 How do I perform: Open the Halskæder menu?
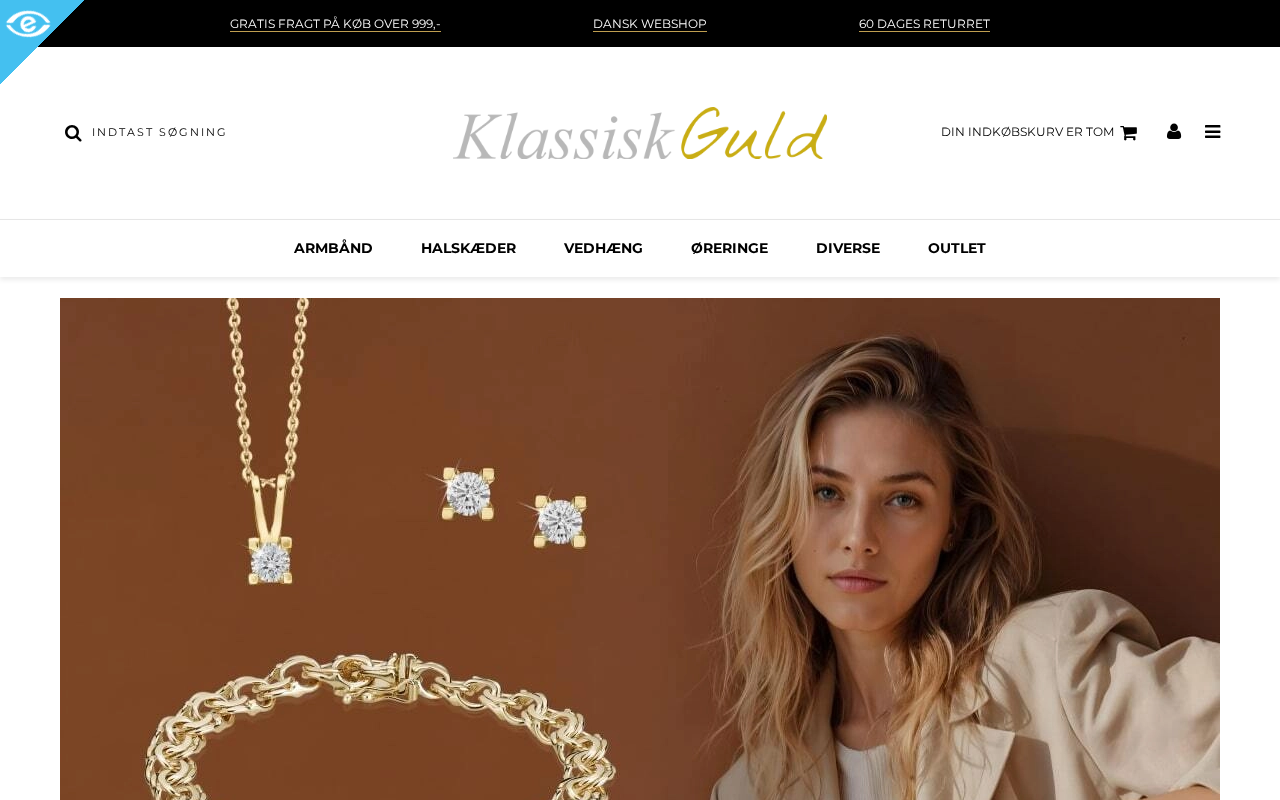468,248
